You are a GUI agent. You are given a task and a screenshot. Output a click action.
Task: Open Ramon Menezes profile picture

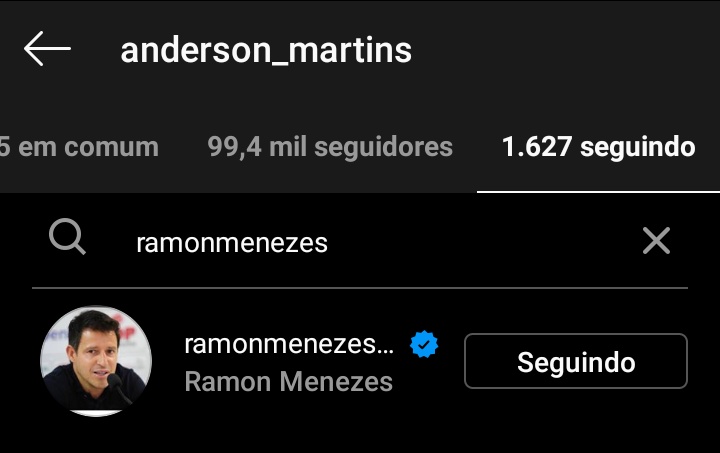(96, 361)
